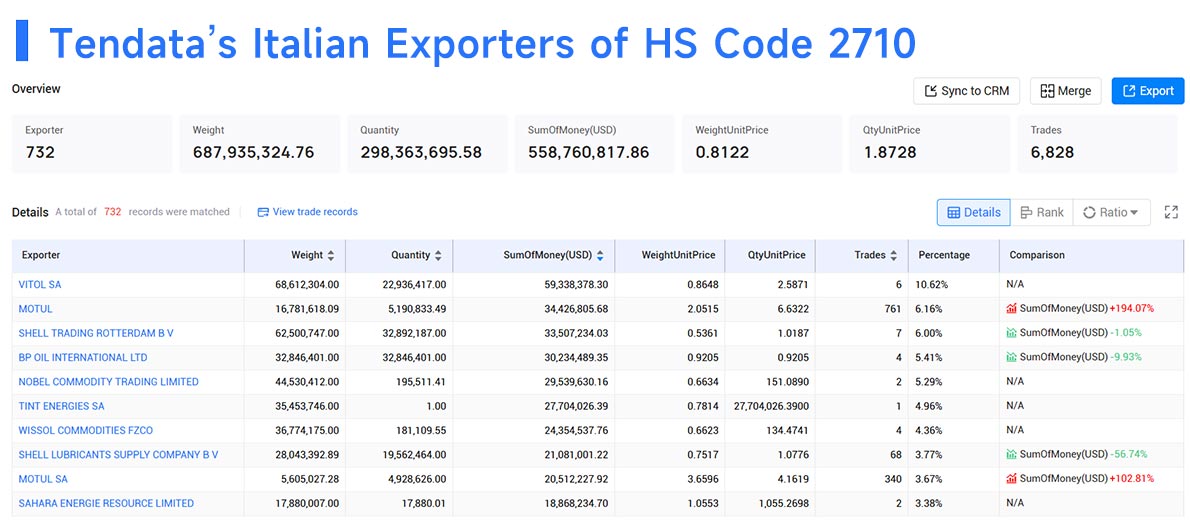Screen dimensions: 1190x525
Task: Click the Exporter 732 summary card
Action: [92, 143]
